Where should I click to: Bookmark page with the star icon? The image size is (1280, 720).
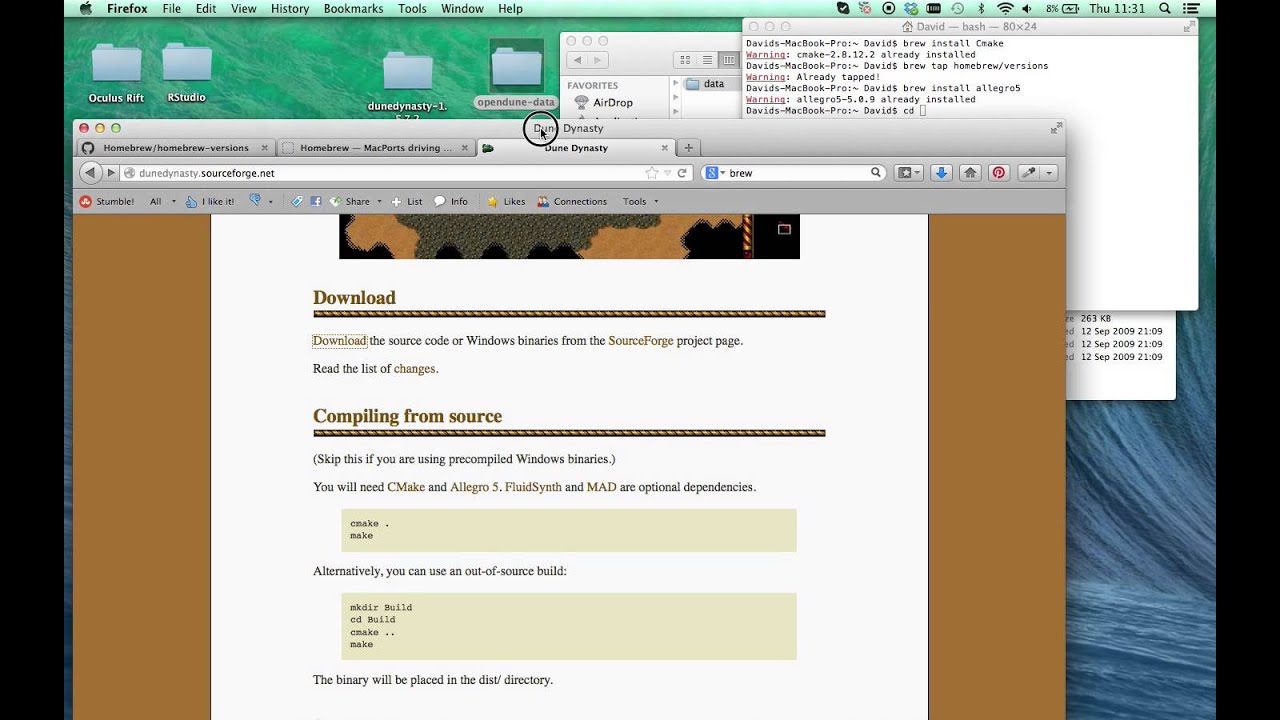[651, 173]
